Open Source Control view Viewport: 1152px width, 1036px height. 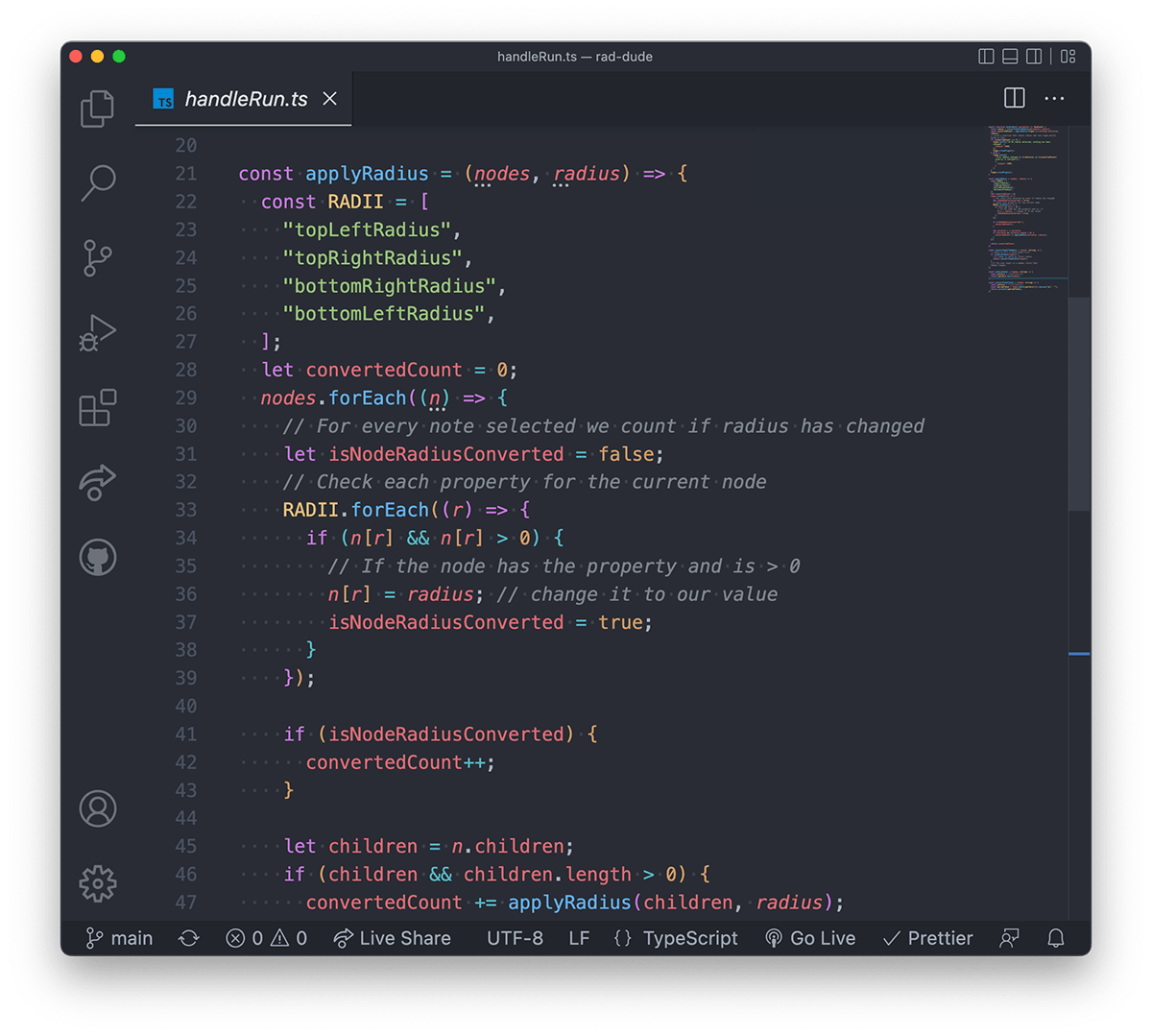pos(97,258)
